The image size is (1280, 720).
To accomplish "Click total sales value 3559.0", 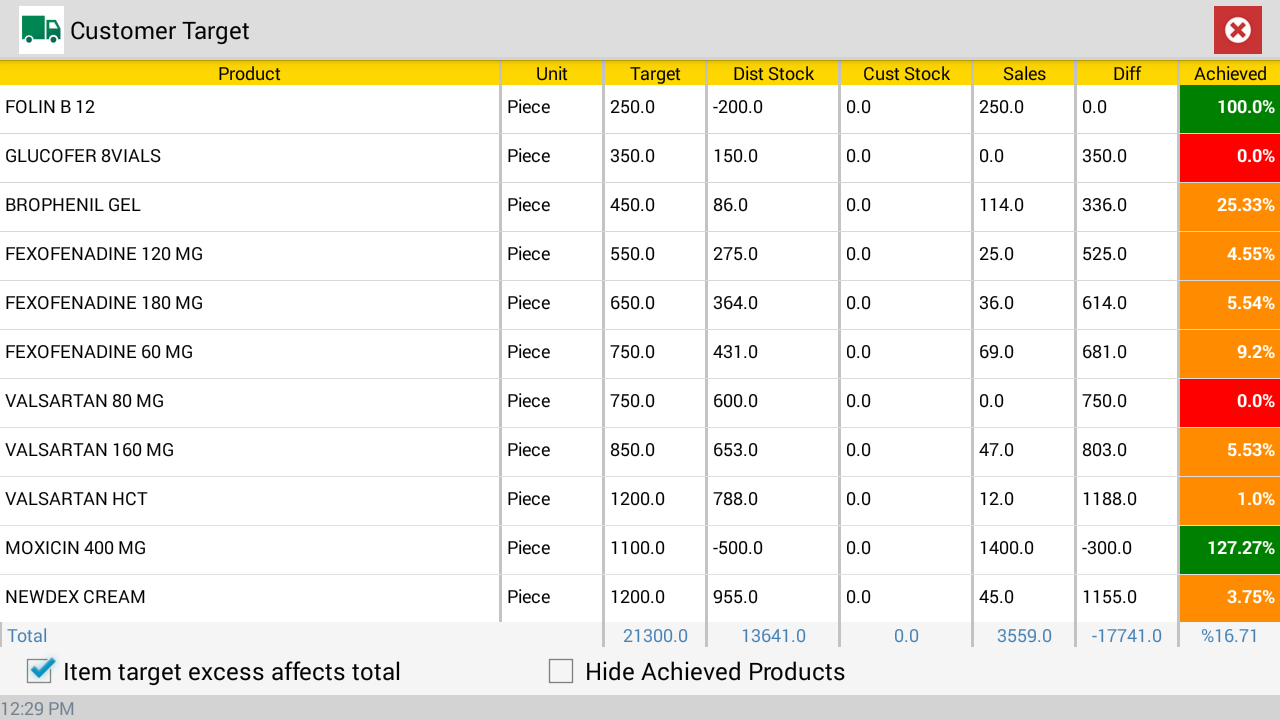I will click(x=1024, y=635).
